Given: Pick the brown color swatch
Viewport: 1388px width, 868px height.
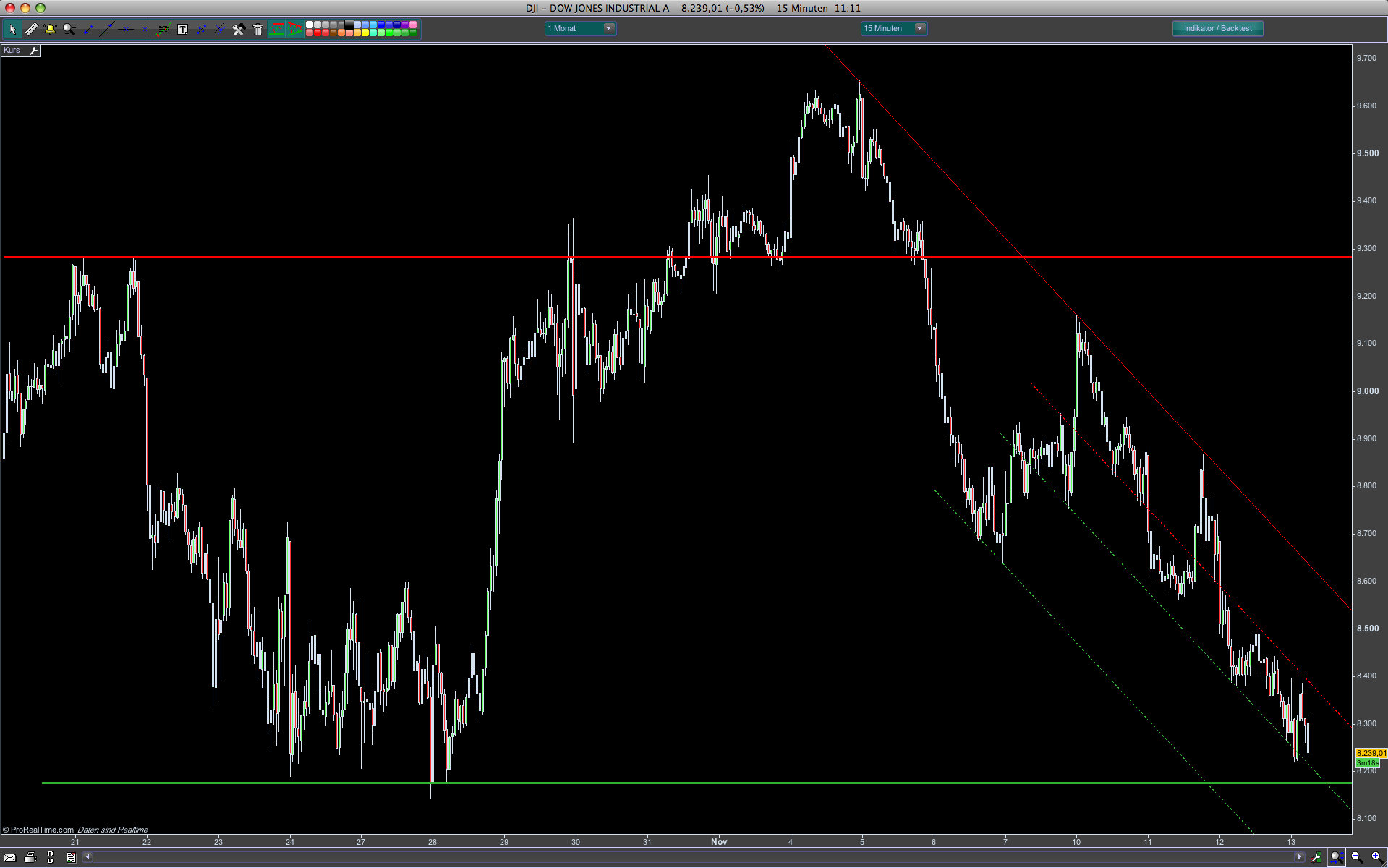Looking at the screenshot, I should [333, 33].
